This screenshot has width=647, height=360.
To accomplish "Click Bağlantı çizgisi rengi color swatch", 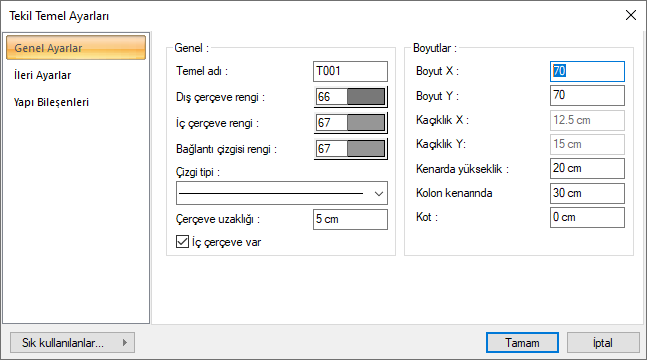I will click(366, 149).
